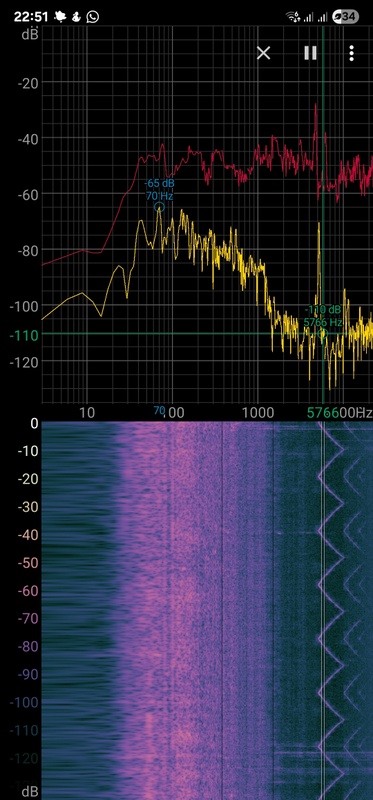Image resolution: width=373 pixels, height=800 pixels.
Task: Tap the spectrogram -50 scale label
Action: [x=28, y=563]
